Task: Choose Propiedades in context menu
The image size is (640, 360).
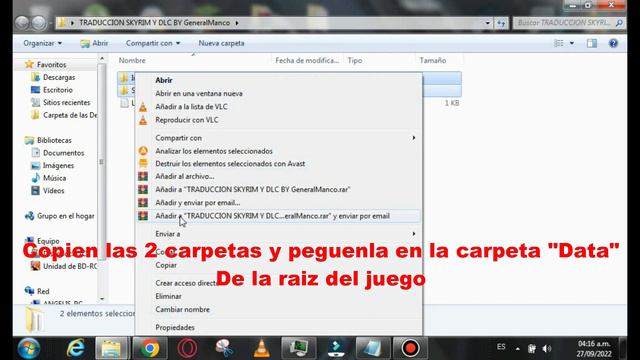Action: pos(175,327)
